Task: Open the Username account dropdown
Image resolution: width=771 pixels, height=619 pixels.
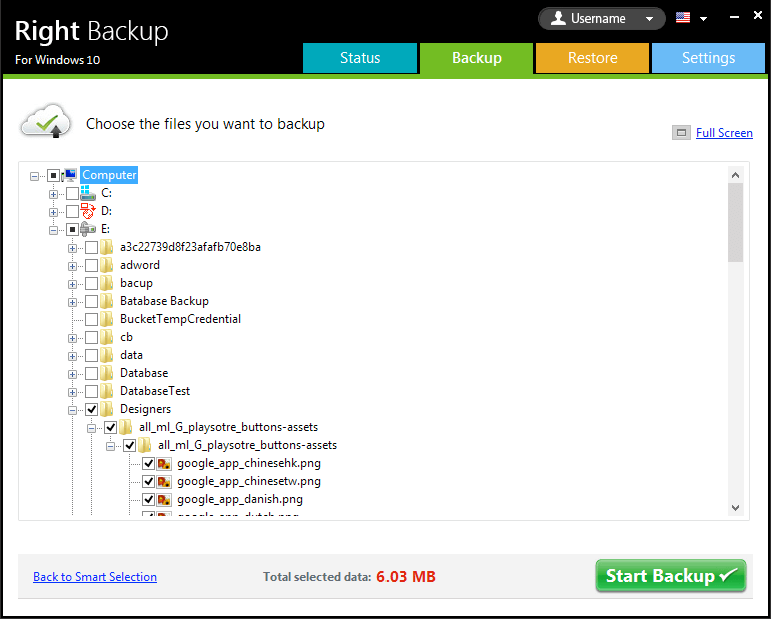Action: click(x=602, y=19)
